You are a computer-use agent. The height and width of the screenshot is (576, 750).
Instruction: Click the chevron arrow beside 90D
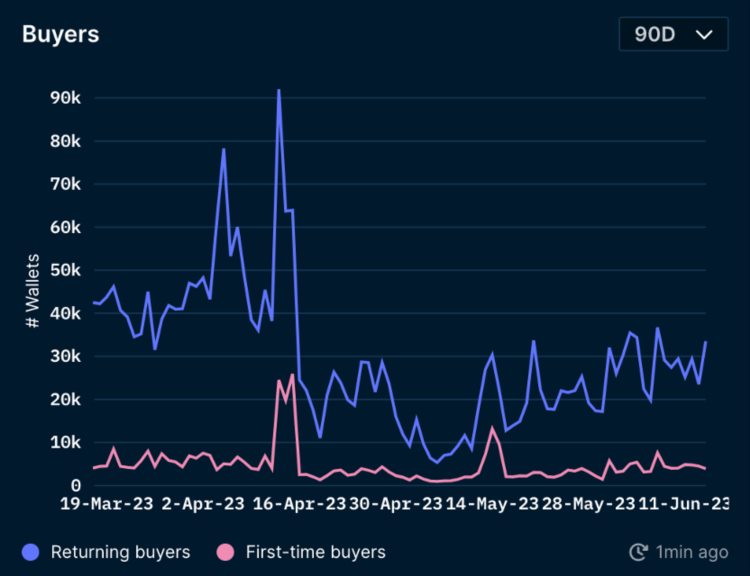tap(704, 34)
